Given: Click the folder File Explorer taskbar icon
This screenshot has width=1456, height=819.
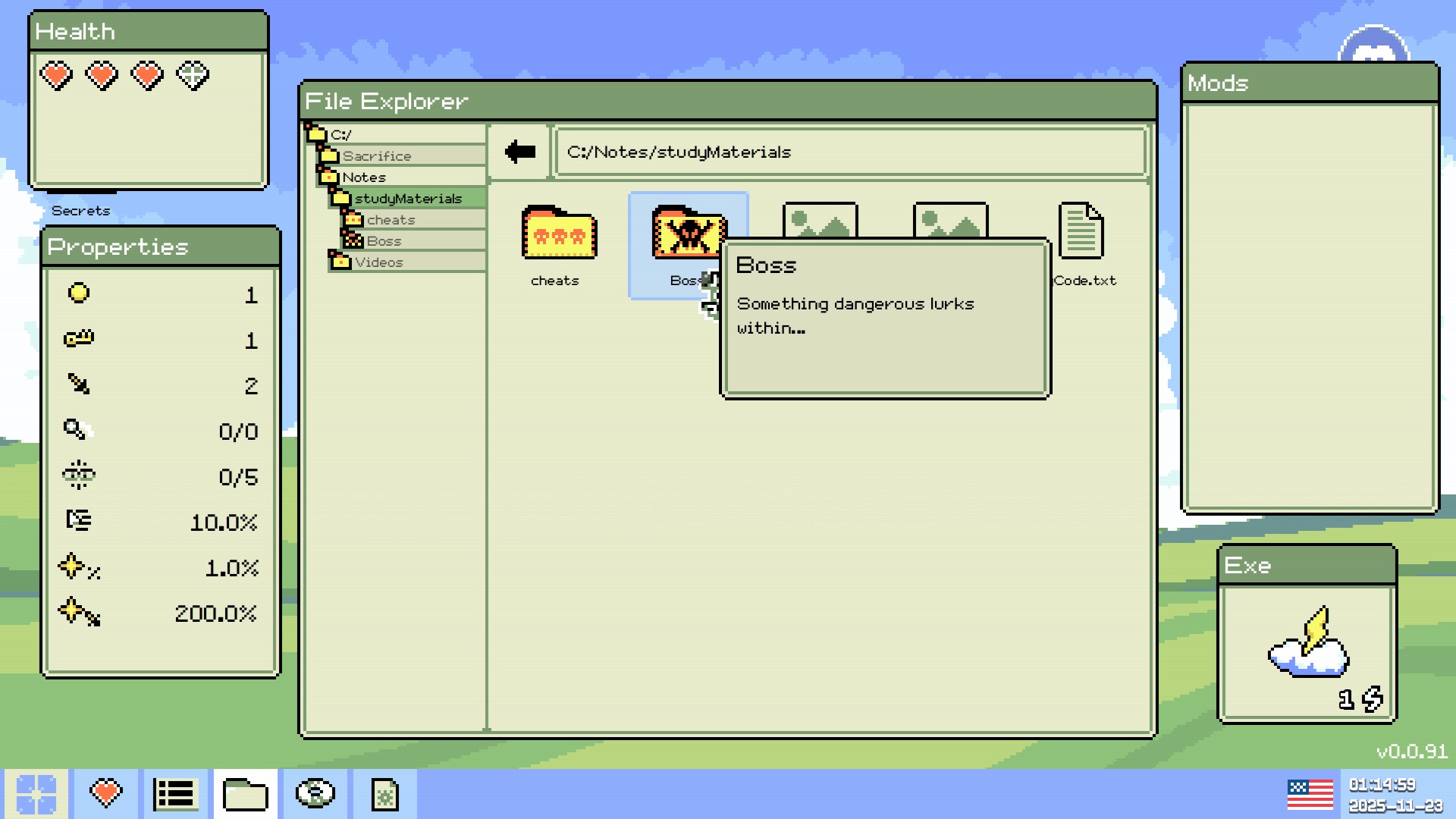Looking at the screenshot, I should click(245, 793).
